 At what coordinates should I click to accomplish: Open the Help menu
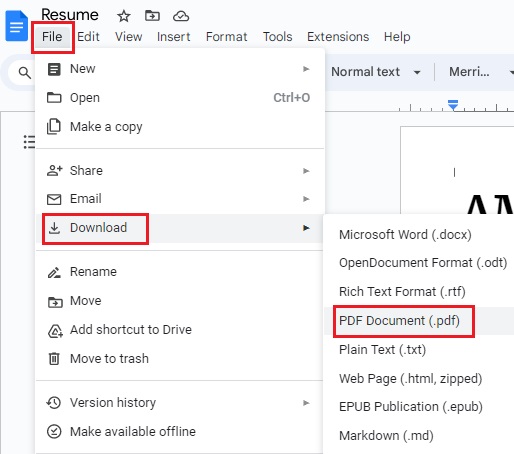pyautogui.click(x=397, y=37)
